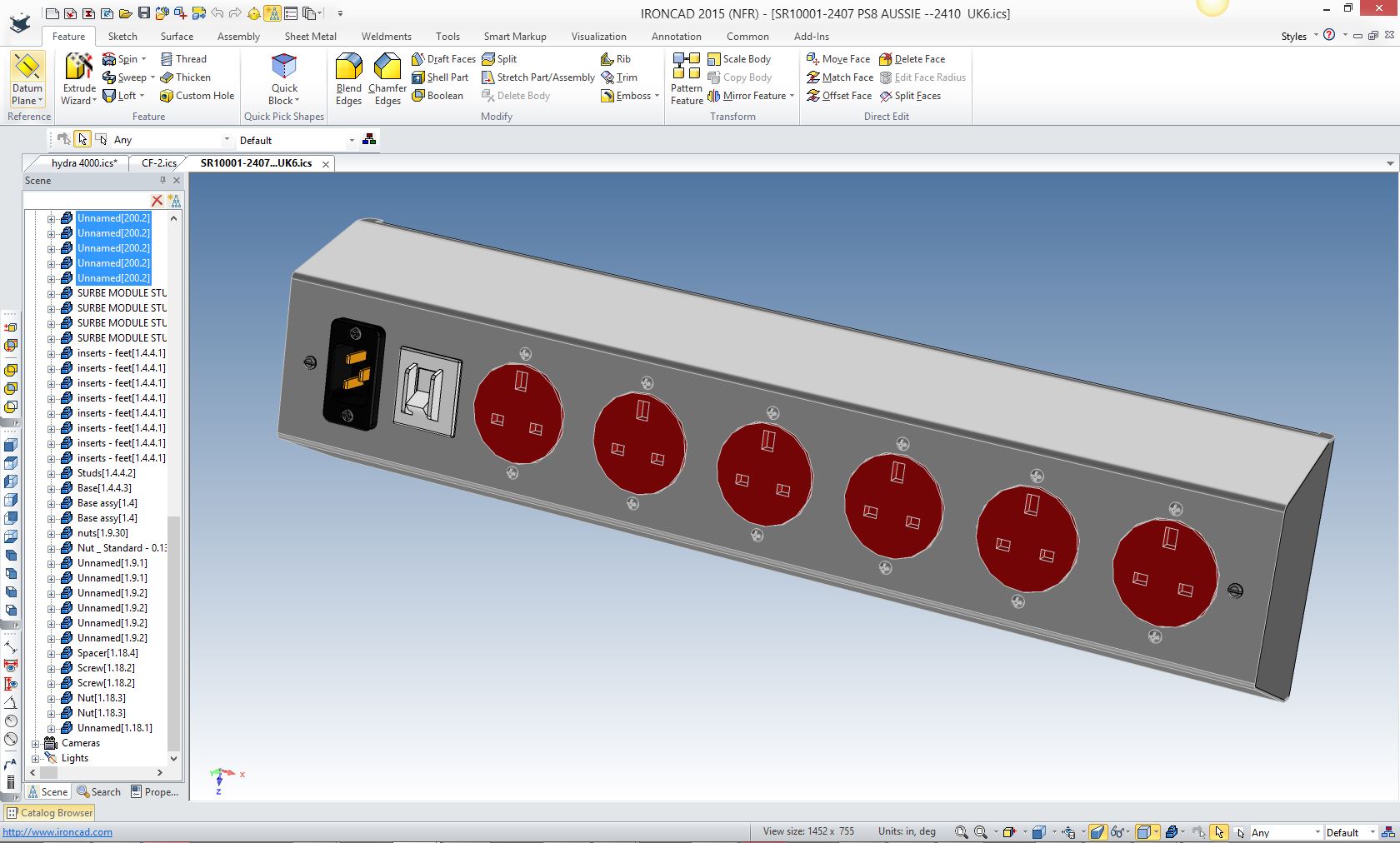Open the www.ironcad.com link

pyautogui.click(x=57, y=832)
